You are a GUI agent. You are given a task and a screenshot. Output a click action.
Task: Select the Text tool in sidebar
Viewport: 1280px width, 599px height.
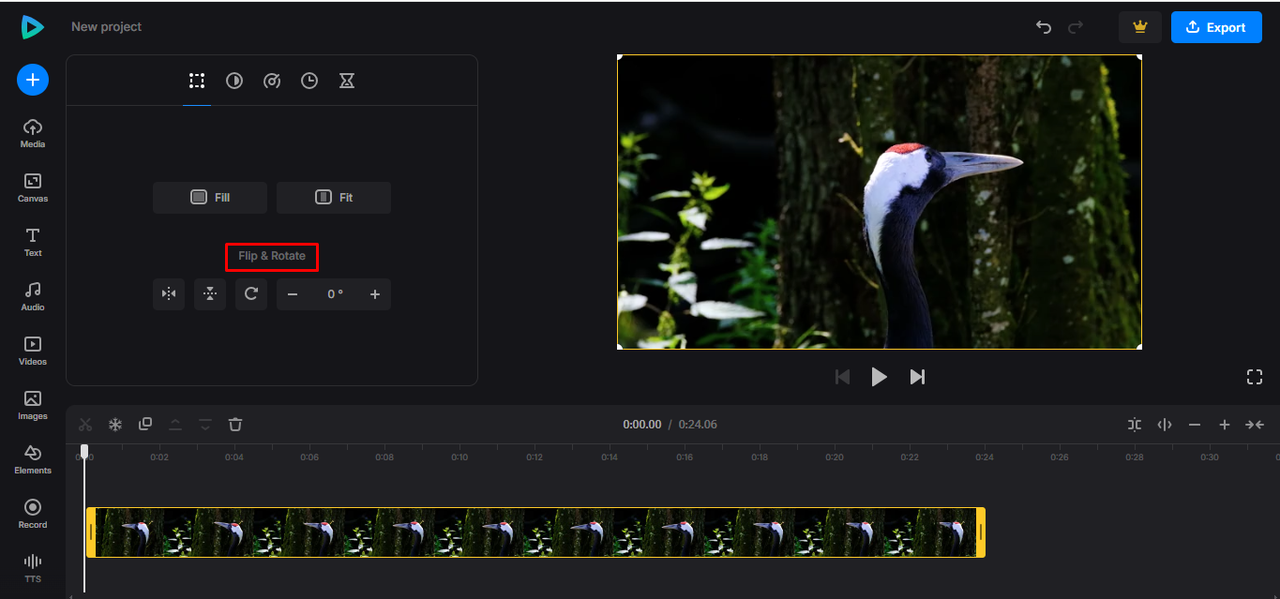click(33, 241)
